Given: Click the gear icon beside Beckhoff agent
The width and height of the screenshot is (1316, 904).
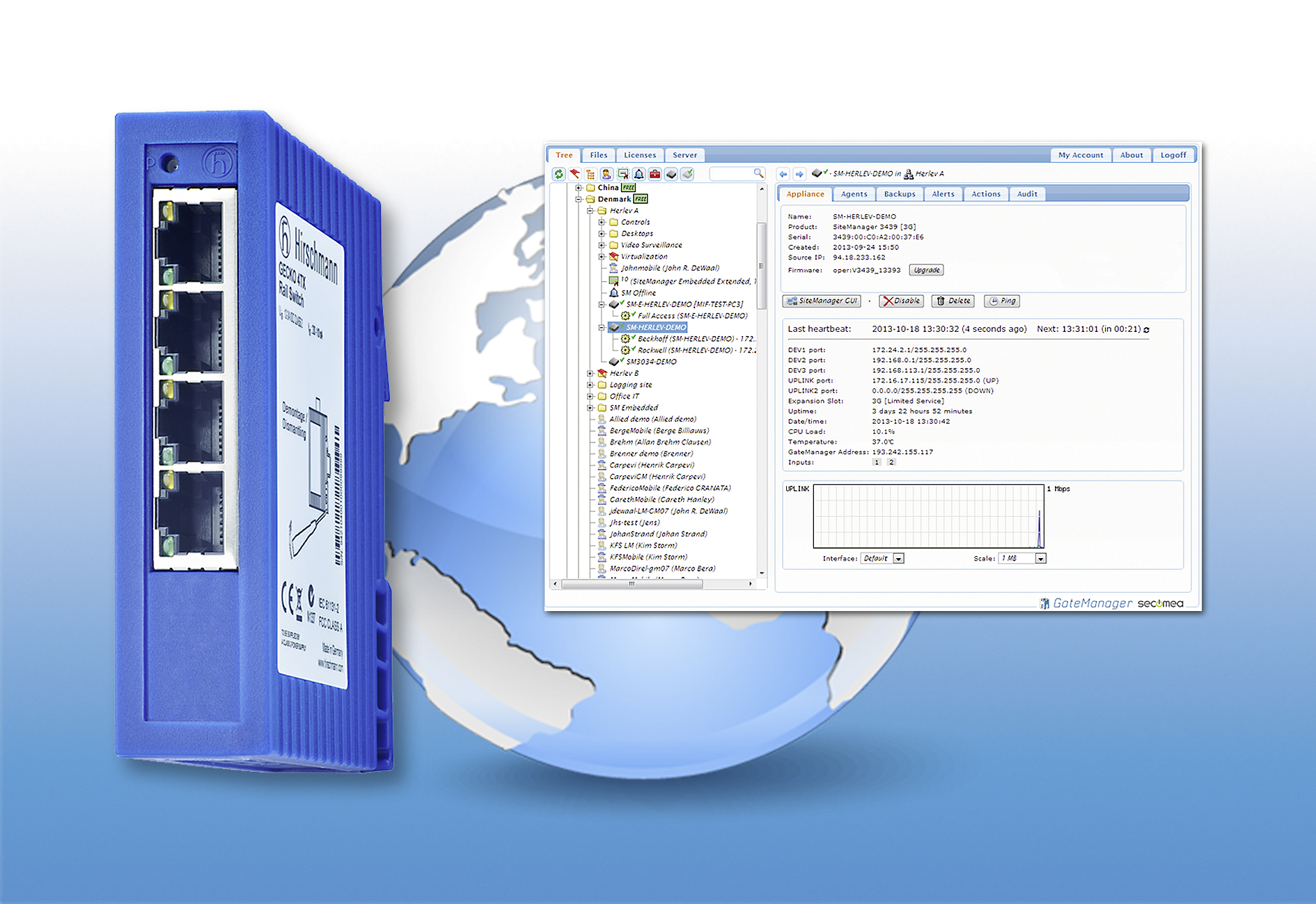Looking at the screenshot, I should pyautogui.click(x=626, y=339).
